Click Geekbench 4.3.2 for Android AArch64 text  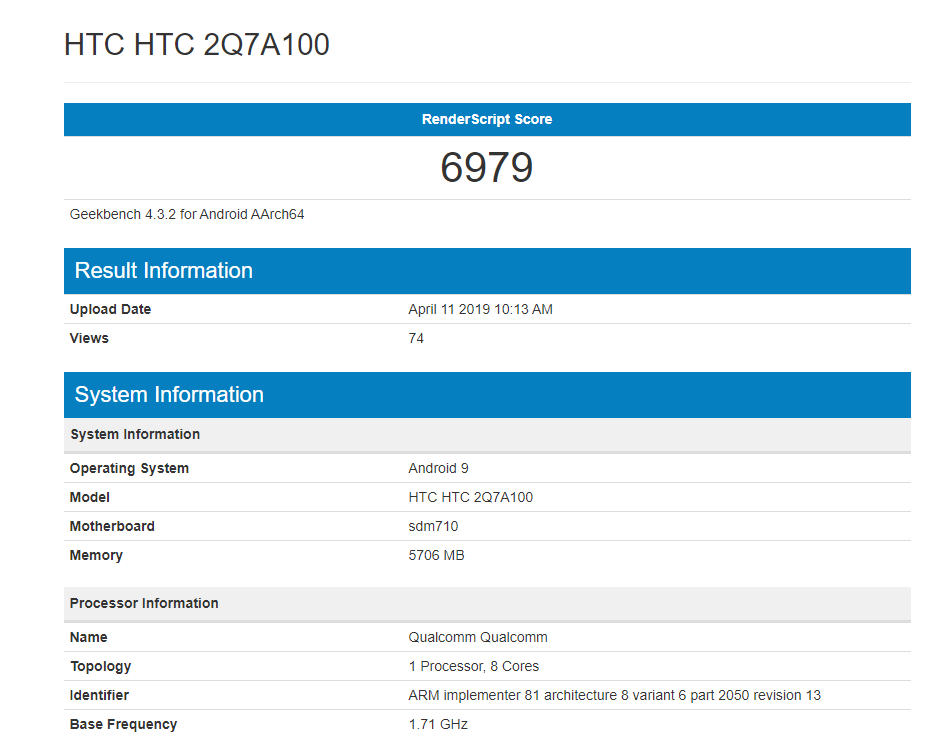(x=187, y=215)
